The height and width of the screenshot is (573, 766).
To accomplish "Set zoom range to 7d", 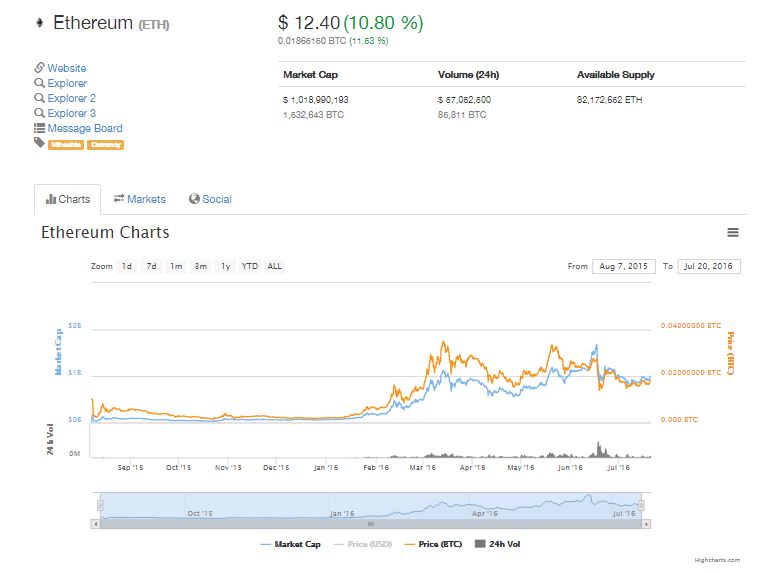I will click(x=151, y=266).
